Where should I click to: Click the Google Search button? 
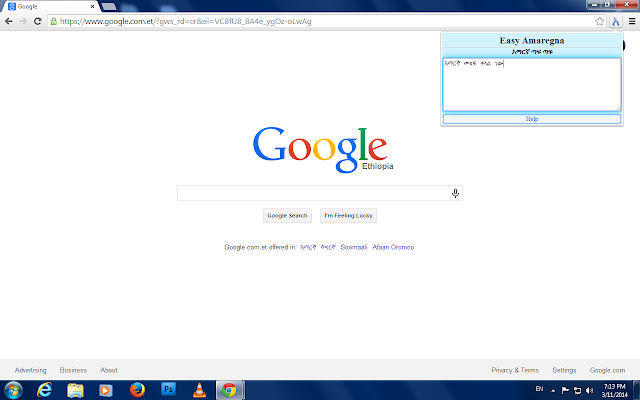pyautogui.click(x=287, y=216)
